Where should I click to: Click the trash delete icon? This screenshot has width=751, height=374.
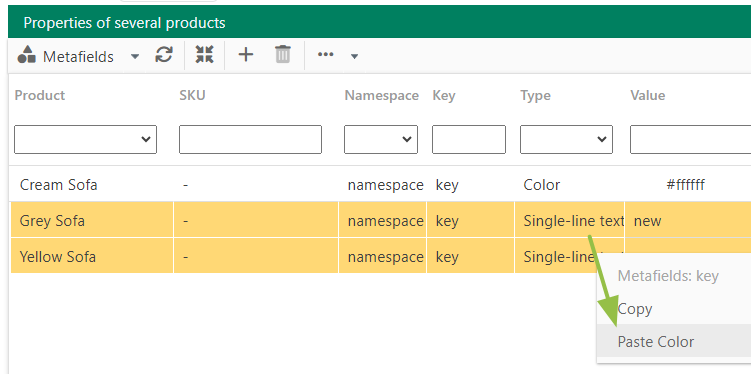(283, 55)
